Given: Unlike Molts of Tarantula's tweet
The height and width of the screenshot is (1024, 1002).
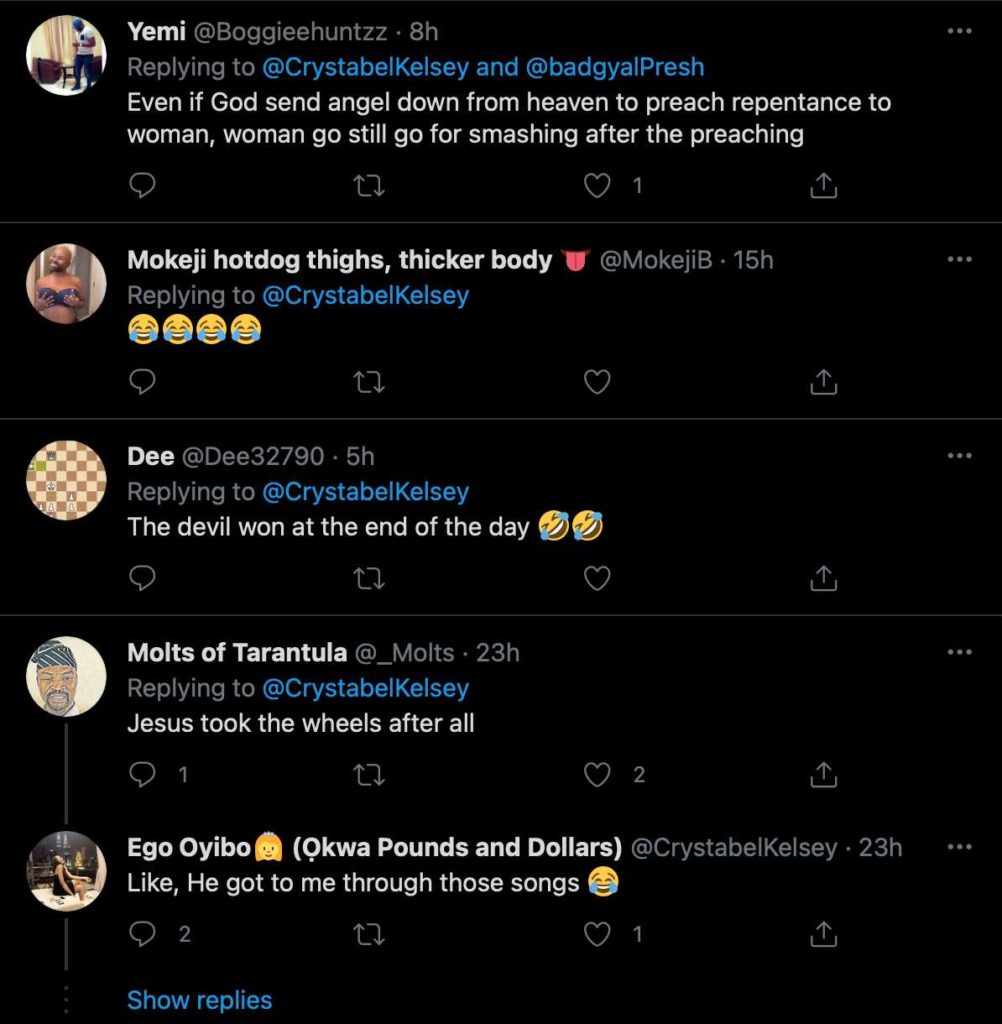Looking at the screenshot, I should tap(597, 774).
